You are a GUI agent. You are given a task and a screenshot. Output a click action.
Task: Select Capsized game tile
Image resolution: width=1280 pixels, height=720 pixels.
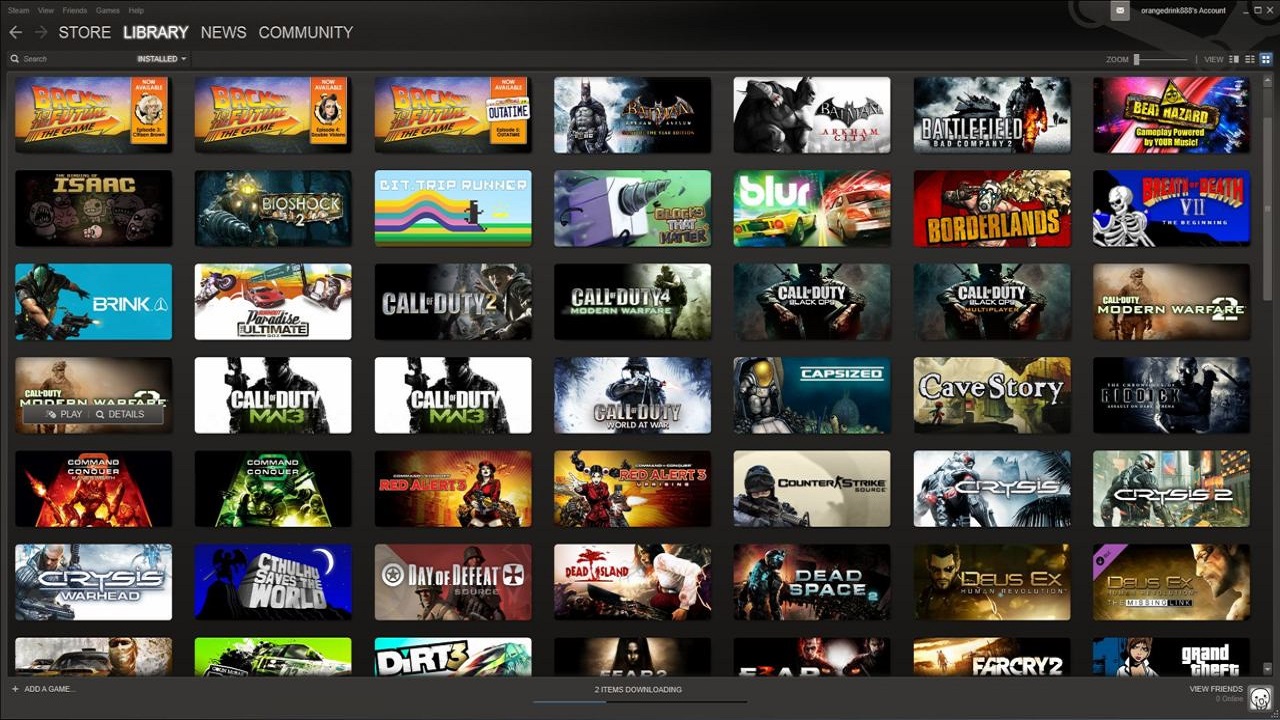click(x=812, y=395)
